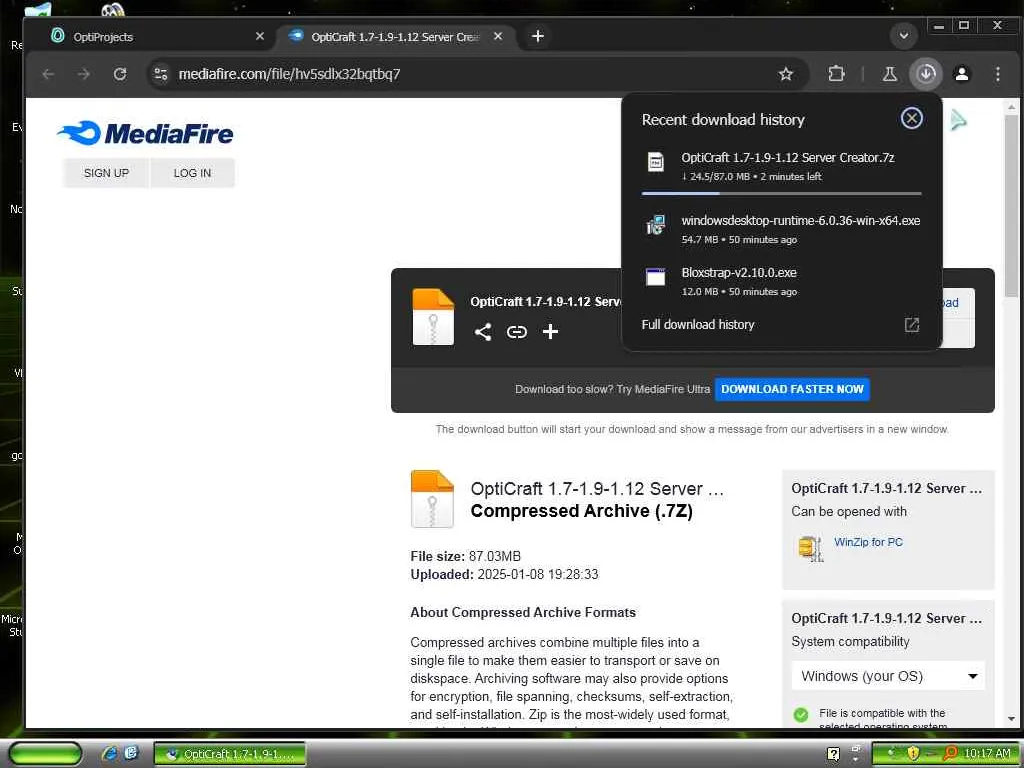Select the OptiCraft Server Creator tab

click(396, 37)
